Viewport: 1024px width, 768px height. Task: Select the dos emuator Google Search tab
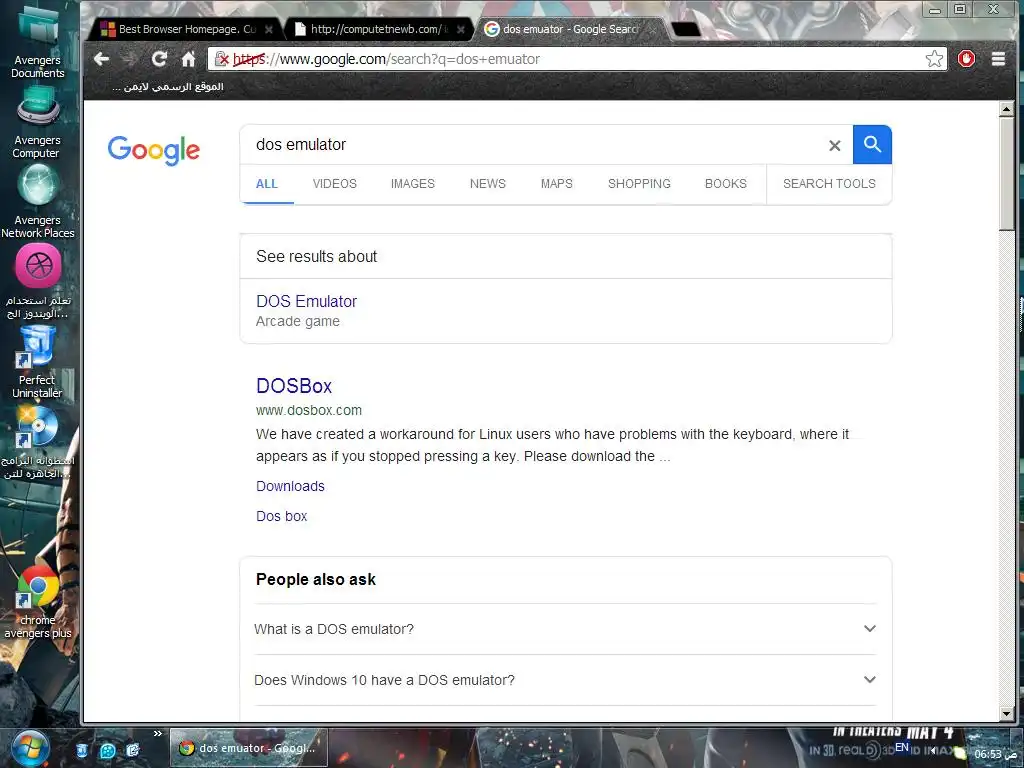(568, 29)
